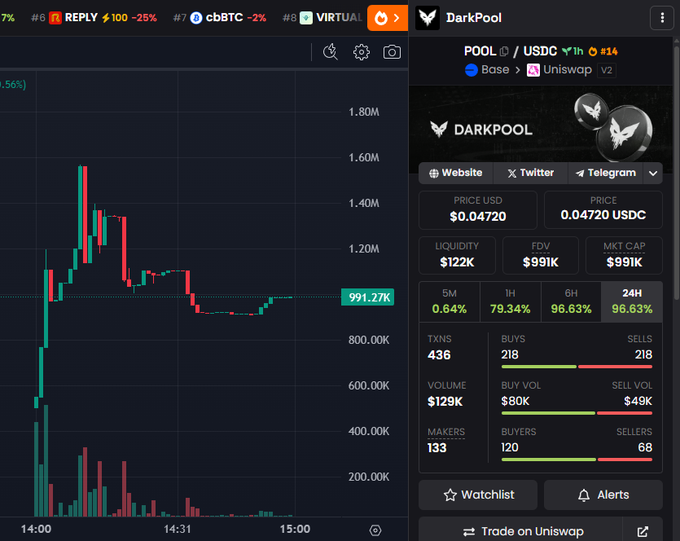
Task: Click the cbBTC ticker entry text
Action: [224, 18]
